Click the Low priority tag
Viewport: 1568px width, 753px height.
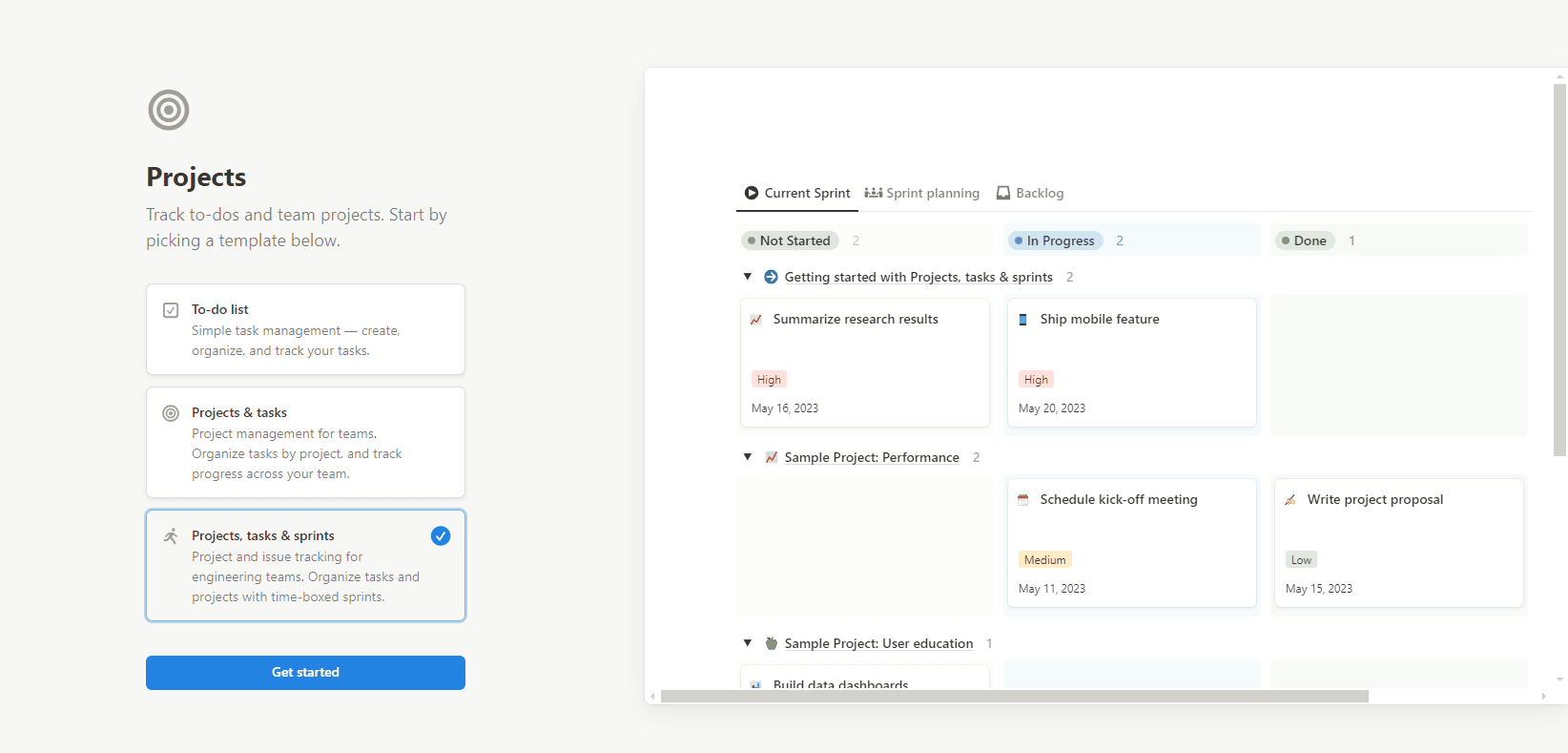[x=1301, y=560]
